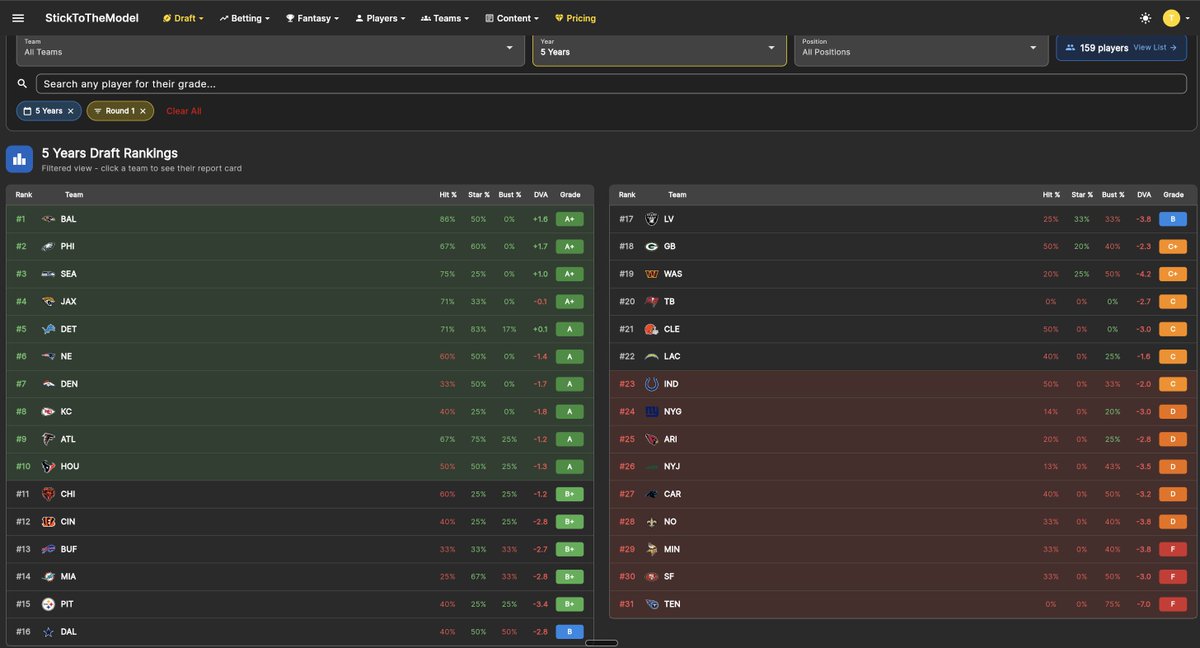This screenshot has height=648, width=1200.
Task: Click the Pittsburgh Steelers team logo
Action: tap(48, 604)
